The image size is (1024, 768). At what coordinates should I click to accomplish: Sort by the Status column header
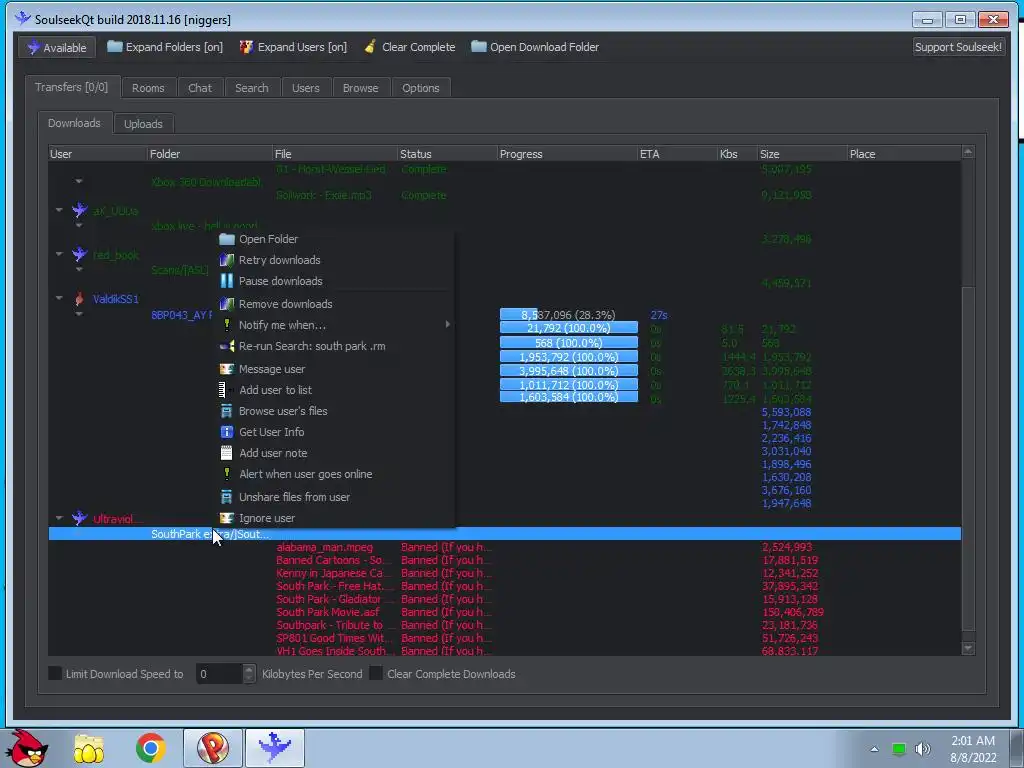[447, 154]
